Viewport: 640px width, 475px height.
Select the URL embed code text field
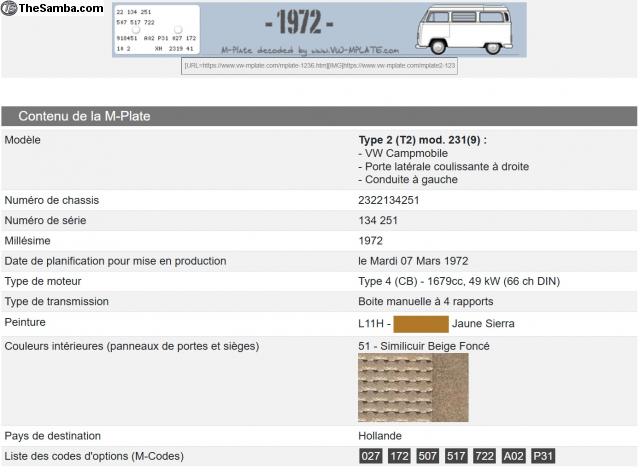click(319, 65)
